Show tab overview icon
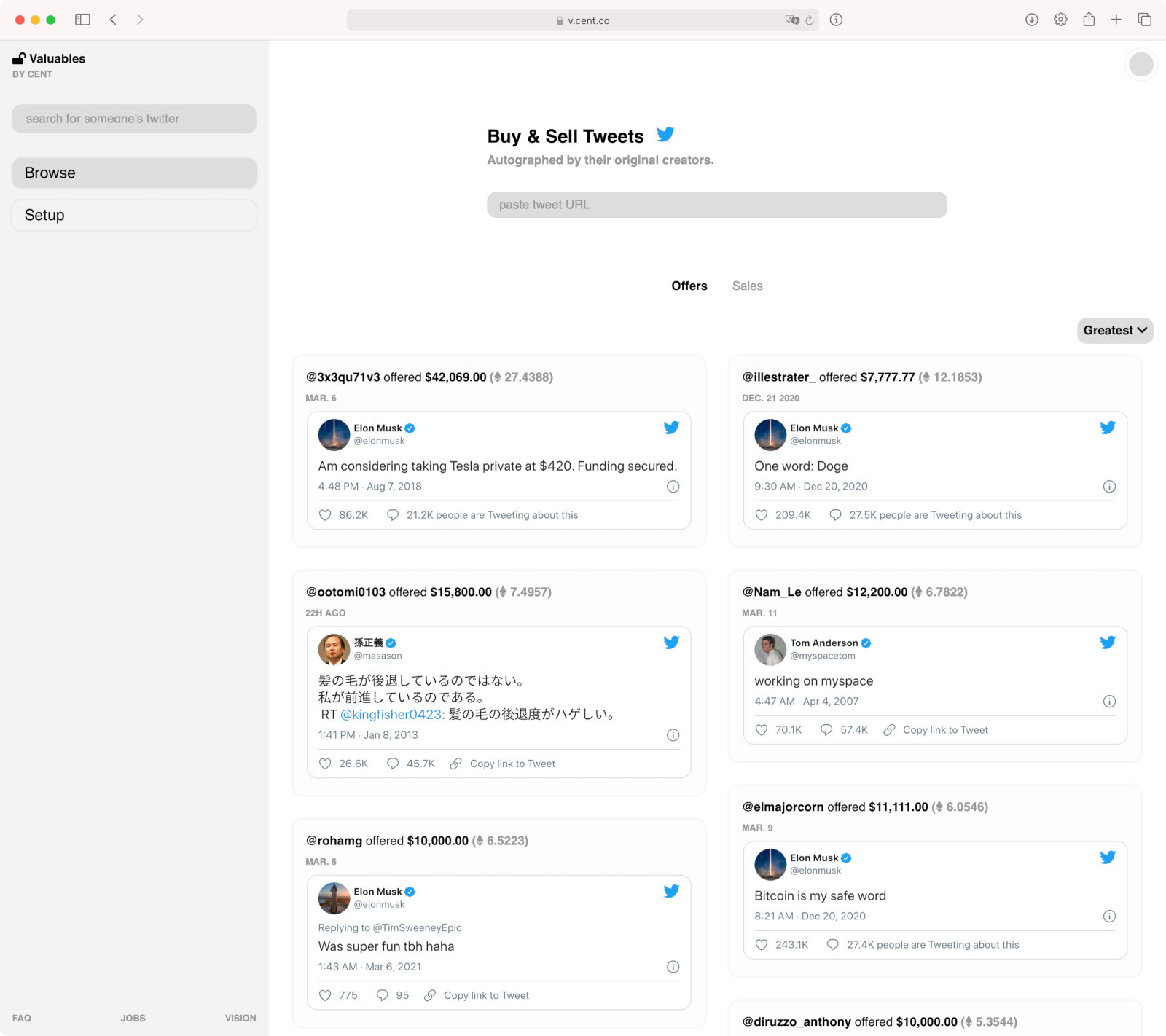Viewport: 1166px width, 1036px height. [x=1145, y=20]
